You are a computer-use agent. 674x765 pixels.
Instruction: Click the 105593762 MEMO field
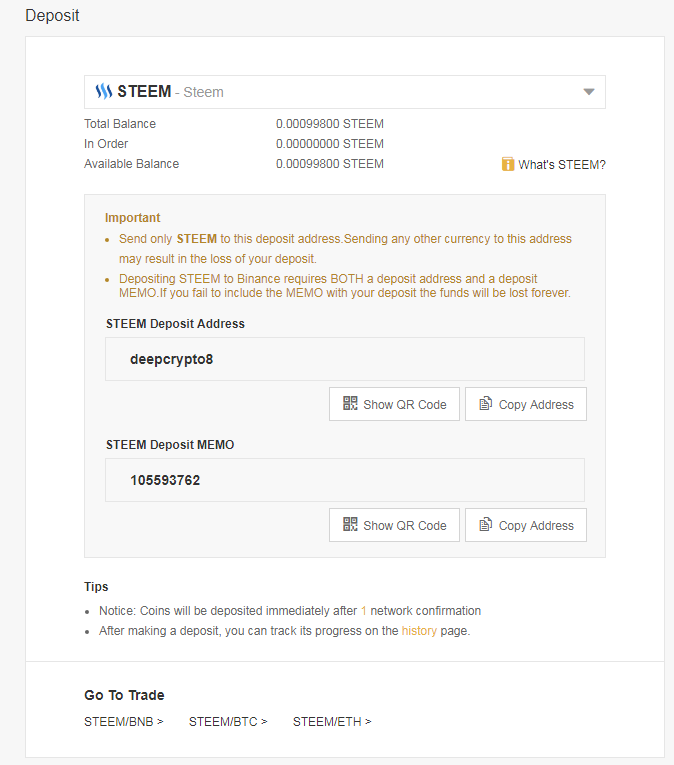click(344, 480)
